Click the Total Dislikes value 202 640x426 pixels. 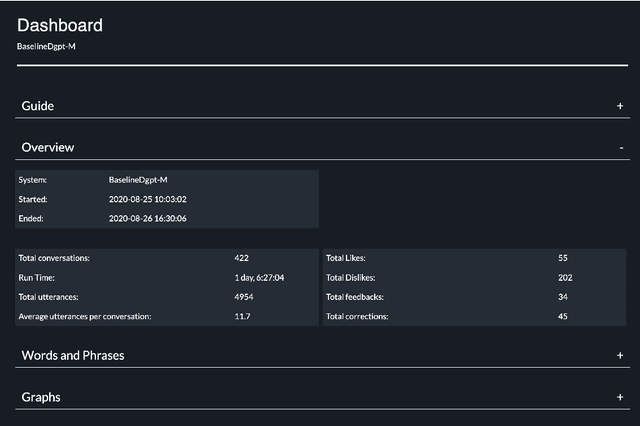pos(565,277)
